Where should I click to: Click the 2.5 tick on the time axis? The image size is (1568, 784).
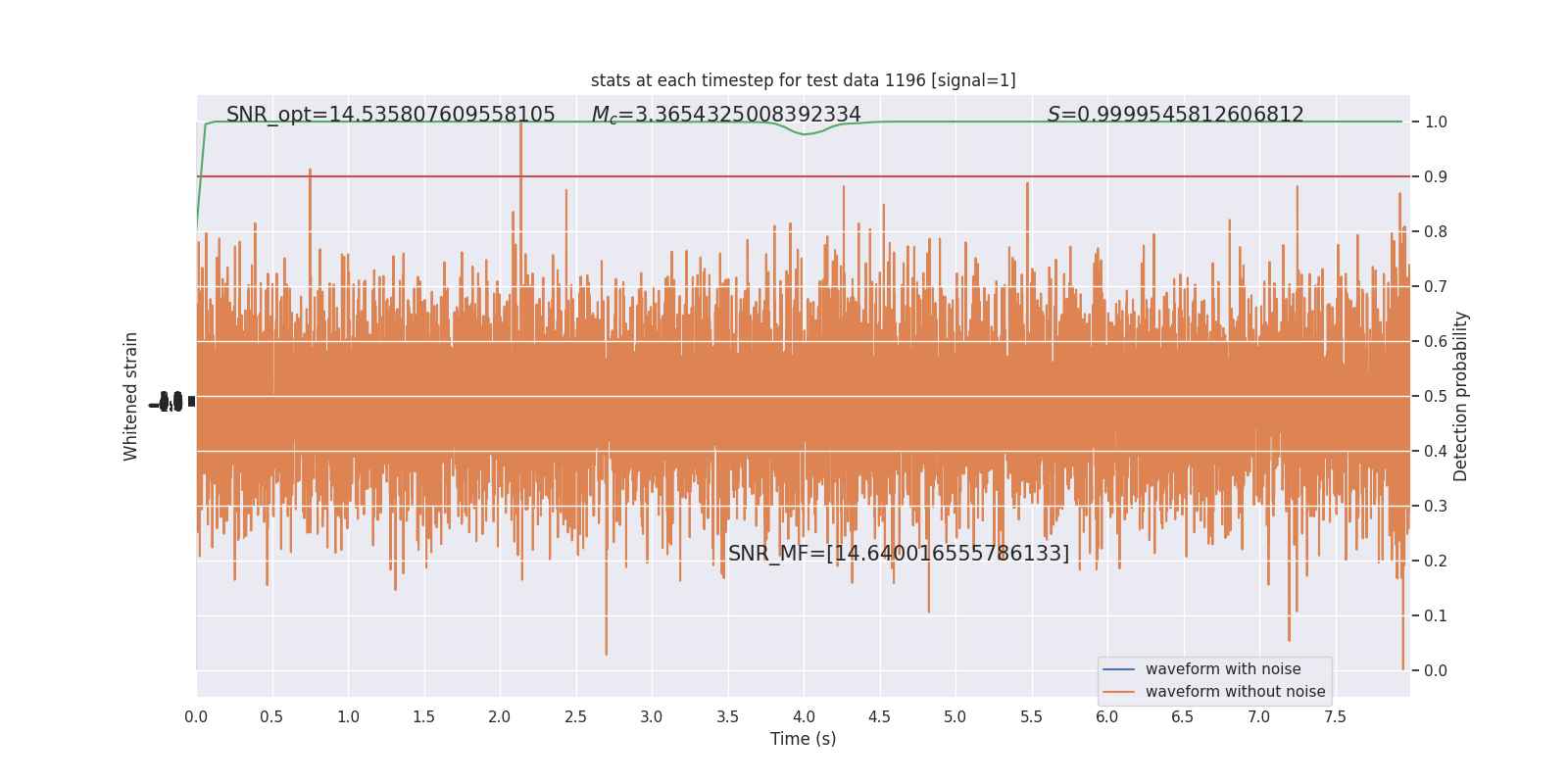tap(575, 716)
